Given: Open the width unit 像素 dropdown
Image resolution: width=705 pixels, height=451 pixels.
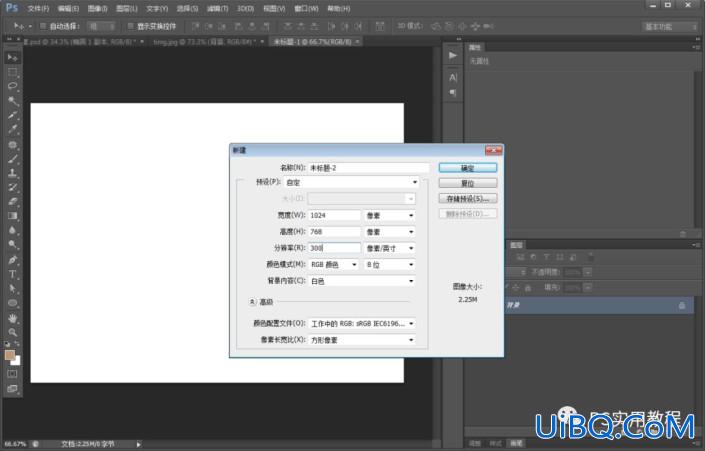Looking at the screenshot, I should [389, 215].
